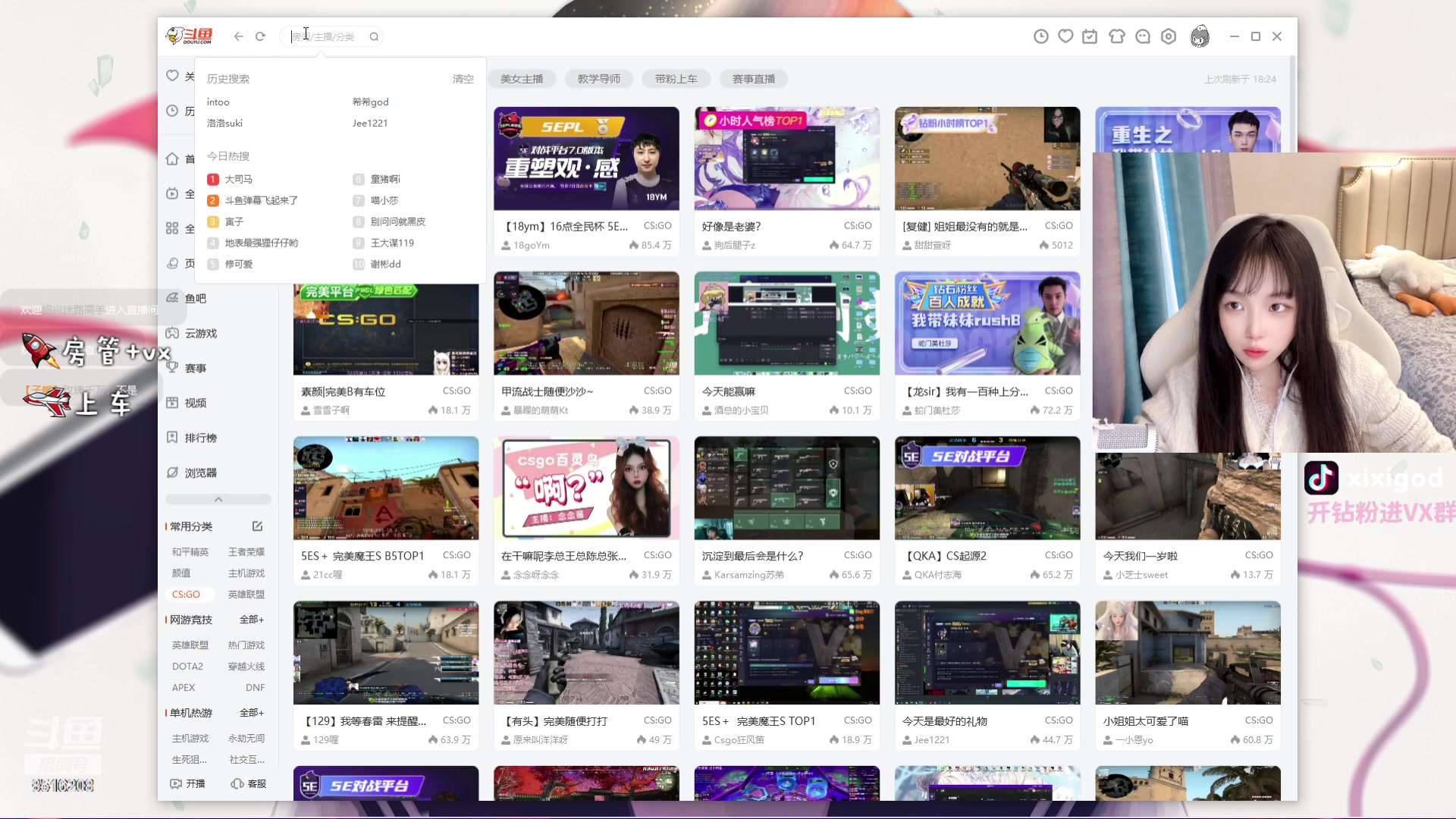Expand 全部+ next to 网游竞技

(x=252, y=620)
